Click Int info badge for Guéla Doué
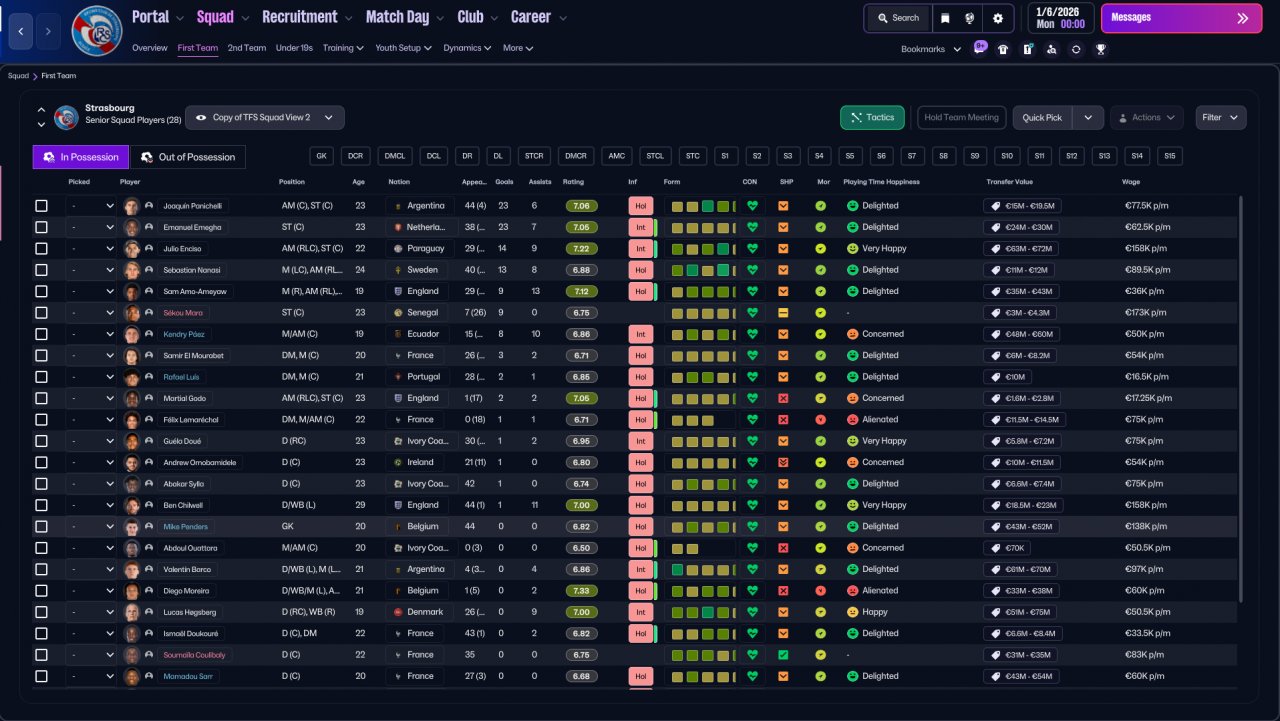 [x=640, y=441]
